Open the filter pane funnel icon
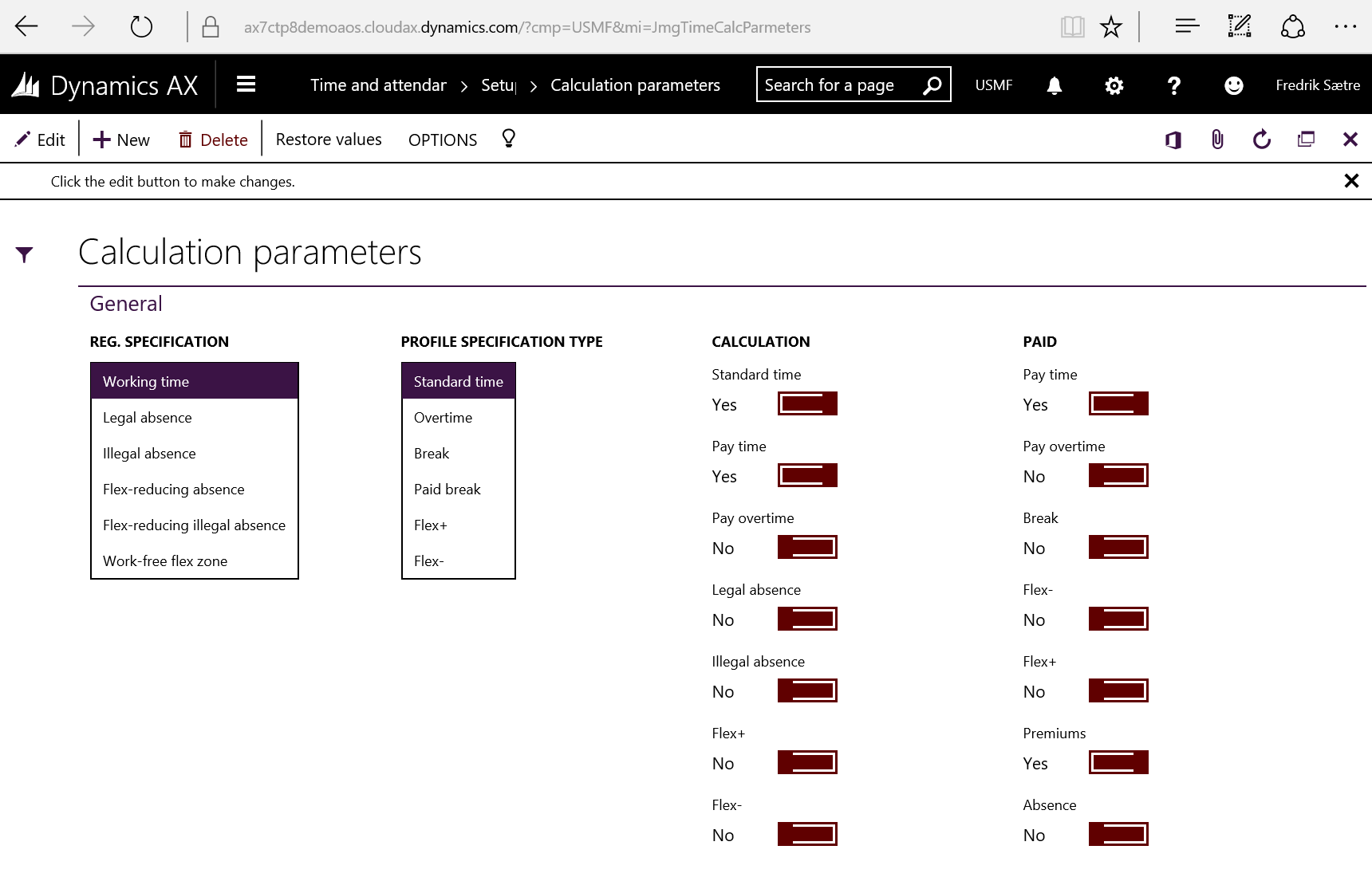1372x881 pixels. (24, 254)
